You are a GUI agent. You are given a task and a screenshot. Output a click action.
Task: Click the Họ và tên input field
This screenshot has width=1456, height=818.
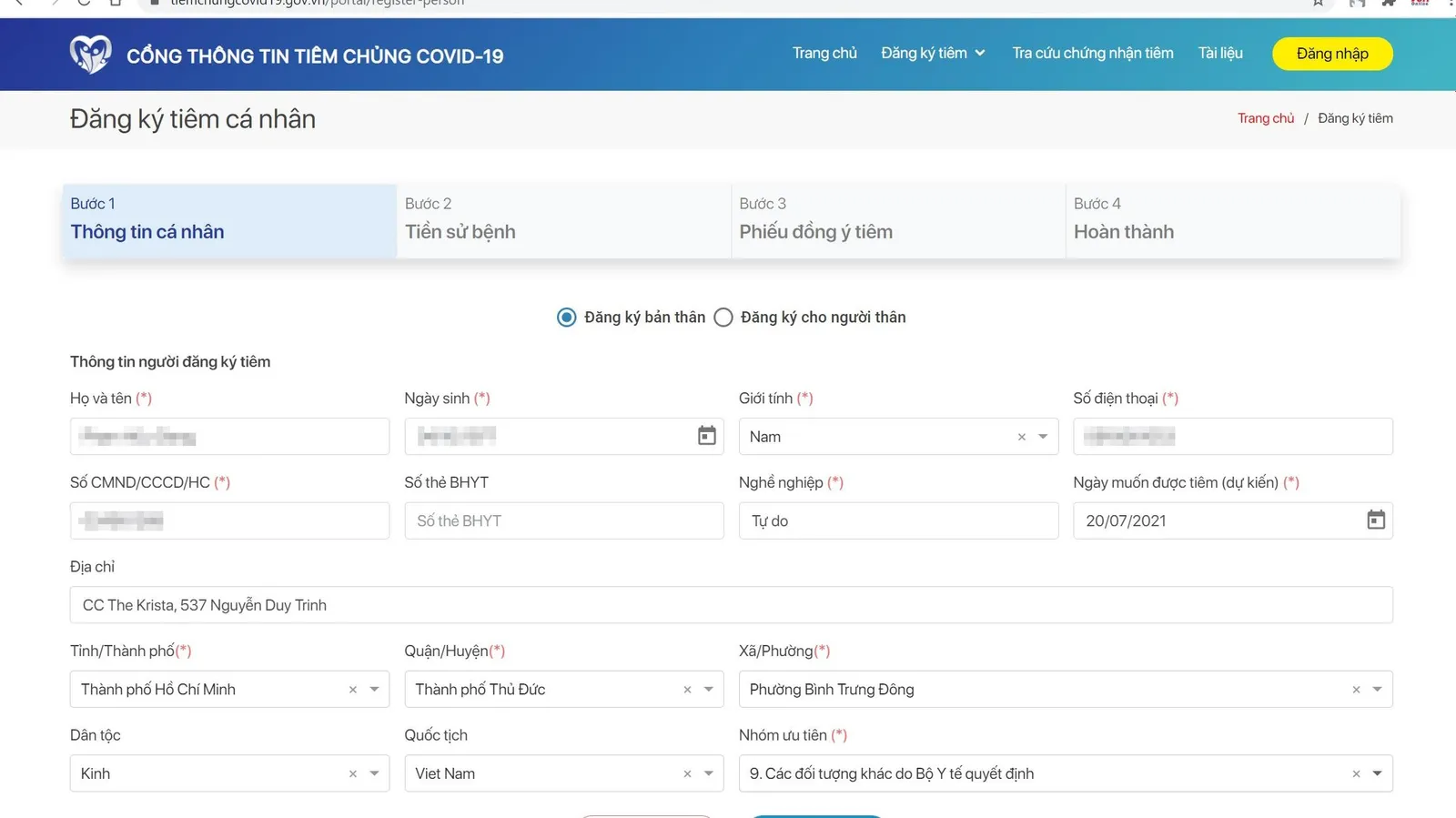(x=229, y=437)
